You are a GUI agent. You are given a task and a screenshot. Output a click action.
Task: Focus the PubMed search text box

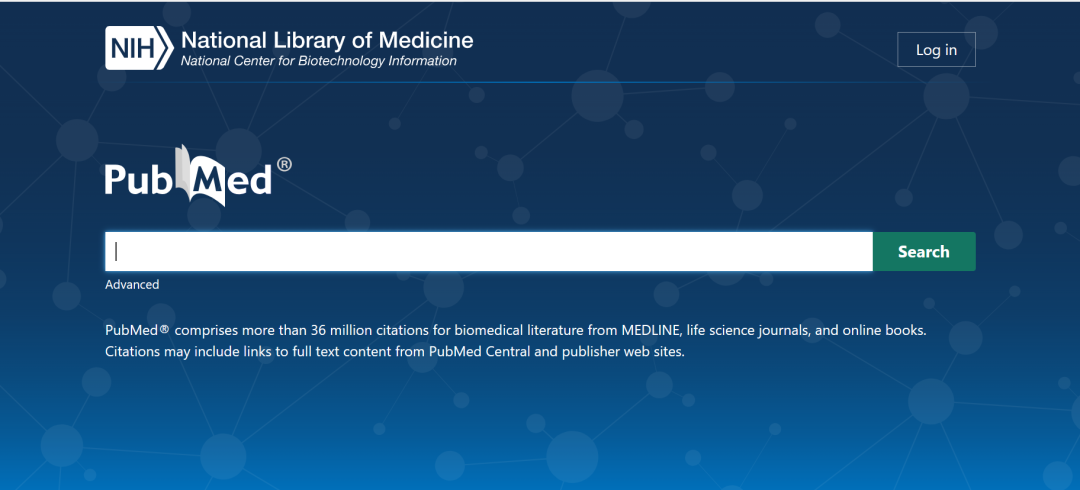coord(488,252)
